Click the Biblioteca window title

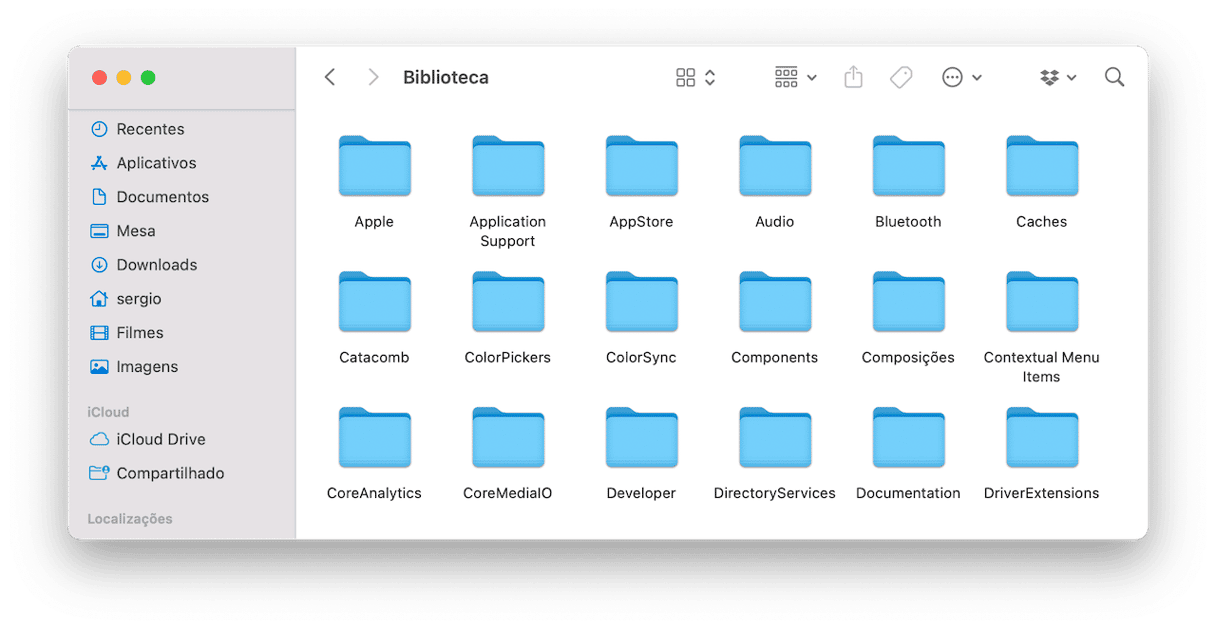tap(446, 77)
